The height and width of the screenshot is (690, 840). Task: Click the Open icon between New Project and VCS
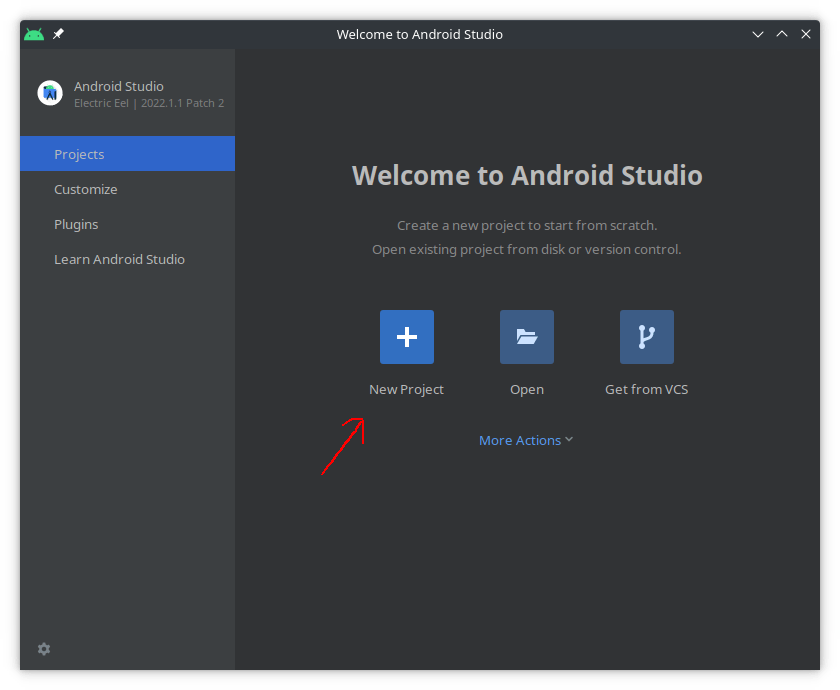[526, 337]
